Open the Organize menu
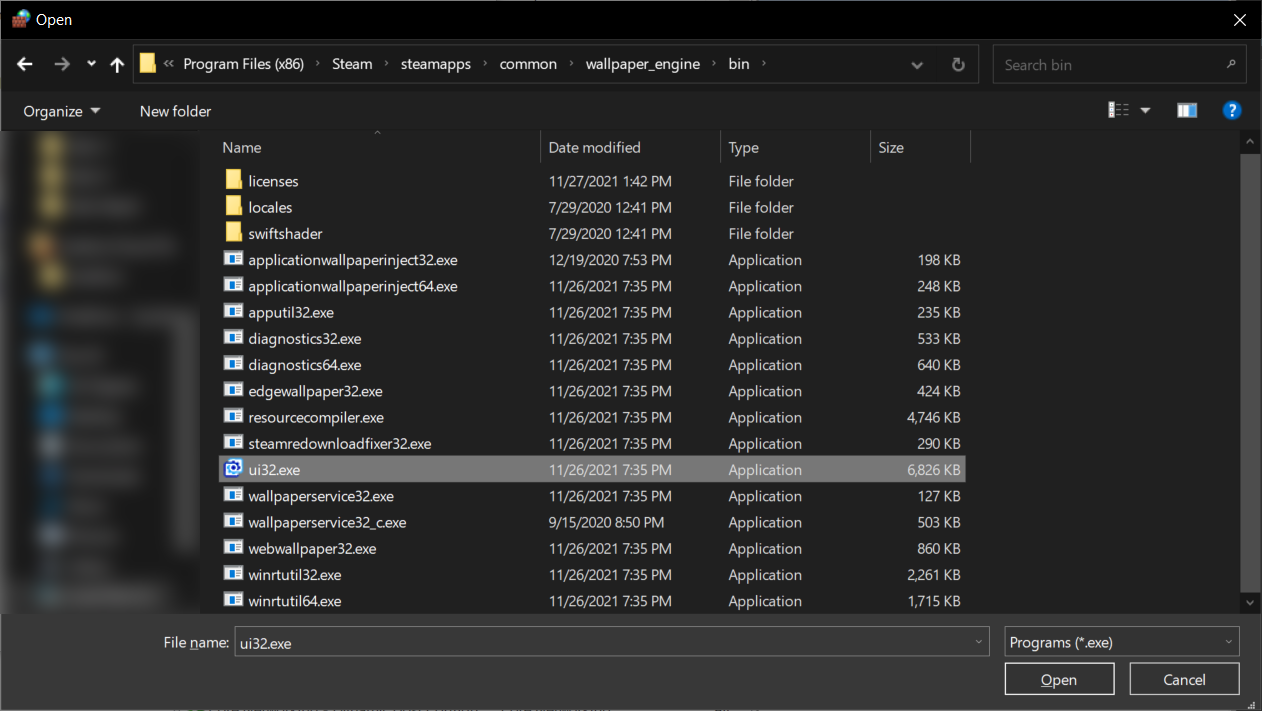 [62, 111]
